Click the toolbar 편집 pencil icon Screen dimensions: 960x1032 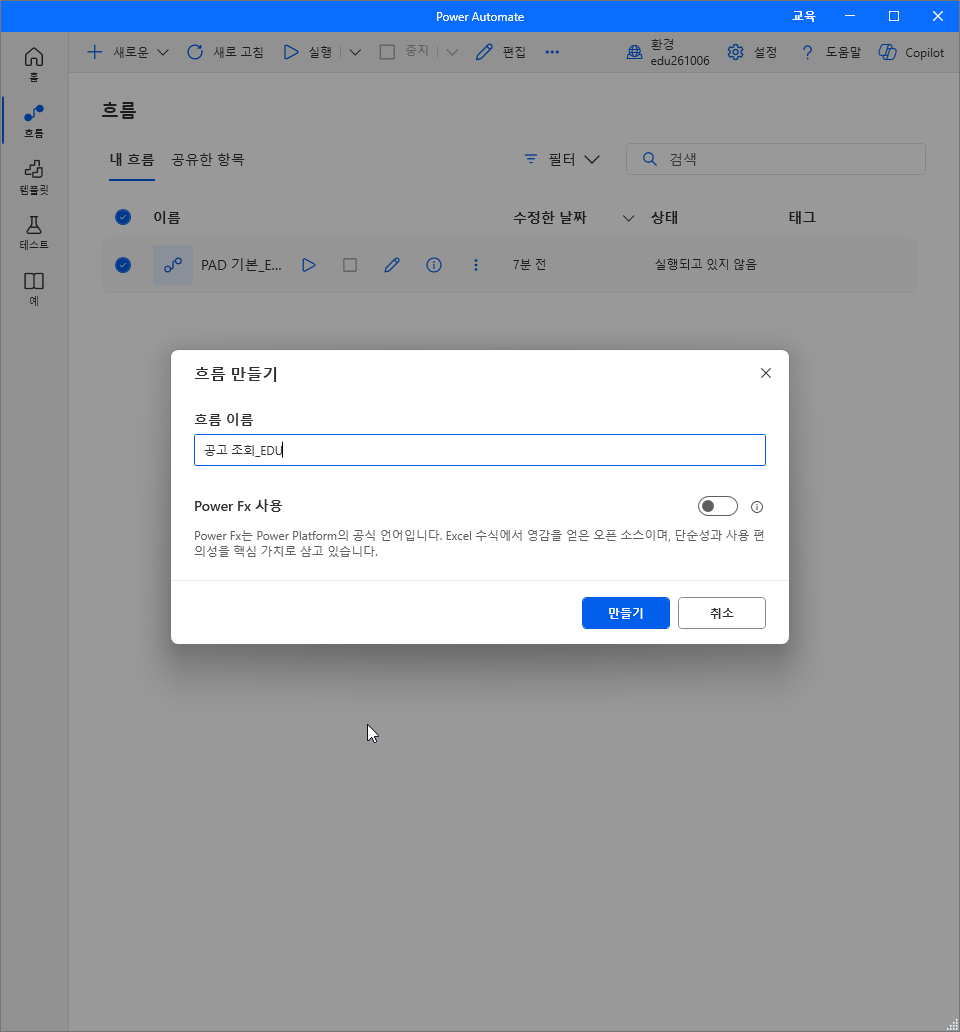[x=484, y=52]
